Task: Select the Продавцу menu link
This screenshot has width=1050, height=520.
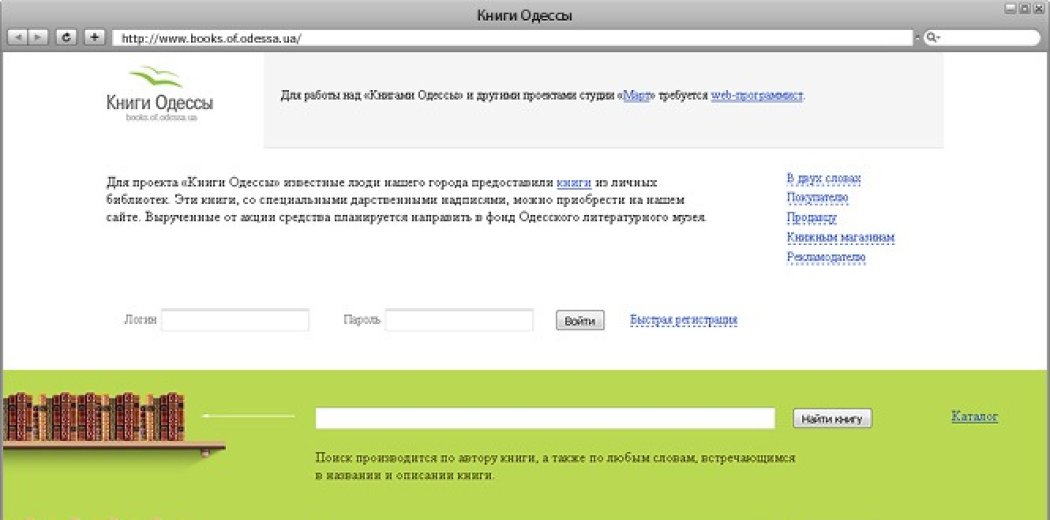Action: click(x=811, y=217)
